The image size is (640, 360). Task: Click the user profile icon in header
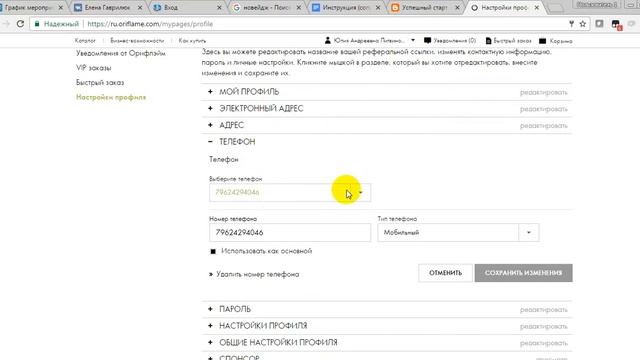click(x=327, y=40)
